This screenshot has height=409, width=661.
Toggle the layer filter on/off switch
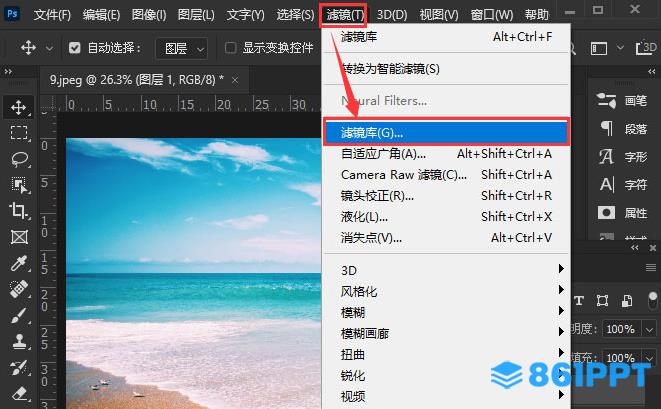(653, 301)
